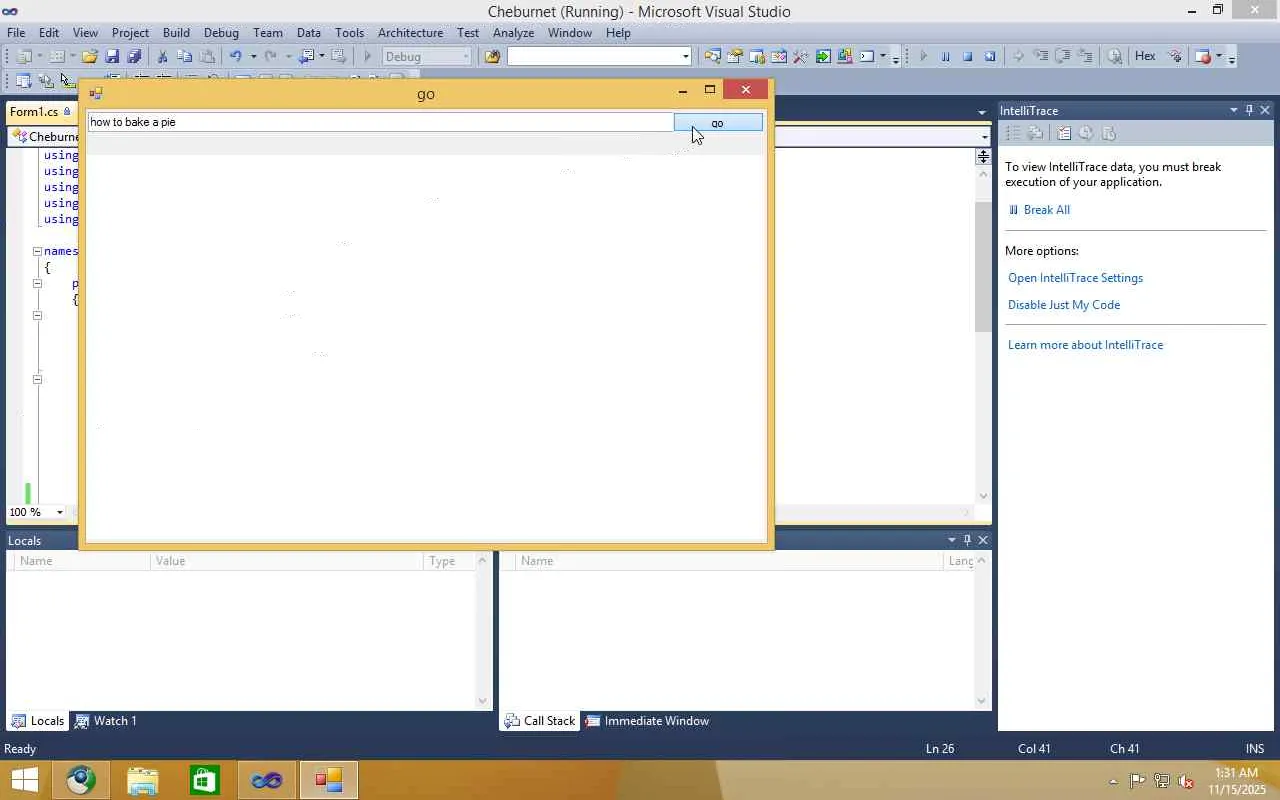The width and height of the screenshot is (1280, 800).
Task: Undo the last action with Undo arrow
Action: 236,57
